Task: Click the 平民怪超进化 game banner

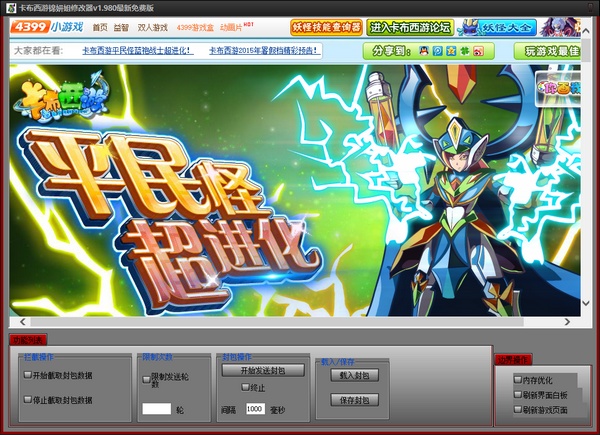Action: click(295, 190)
